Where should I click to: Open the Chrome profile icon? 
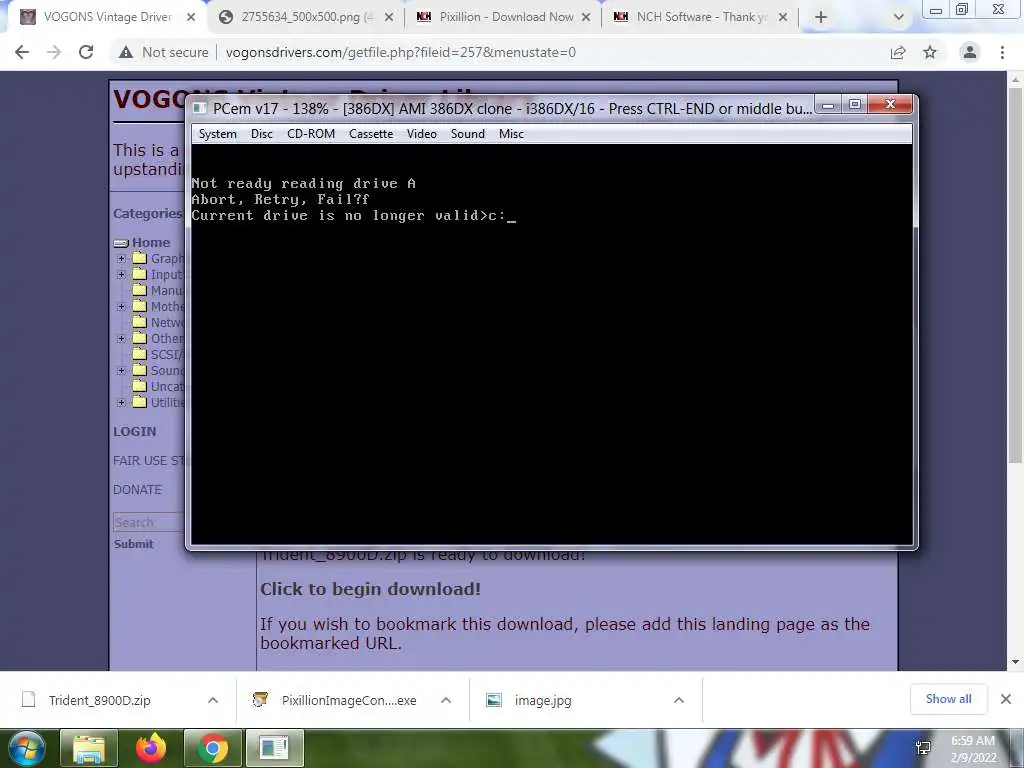click(970, 52)
